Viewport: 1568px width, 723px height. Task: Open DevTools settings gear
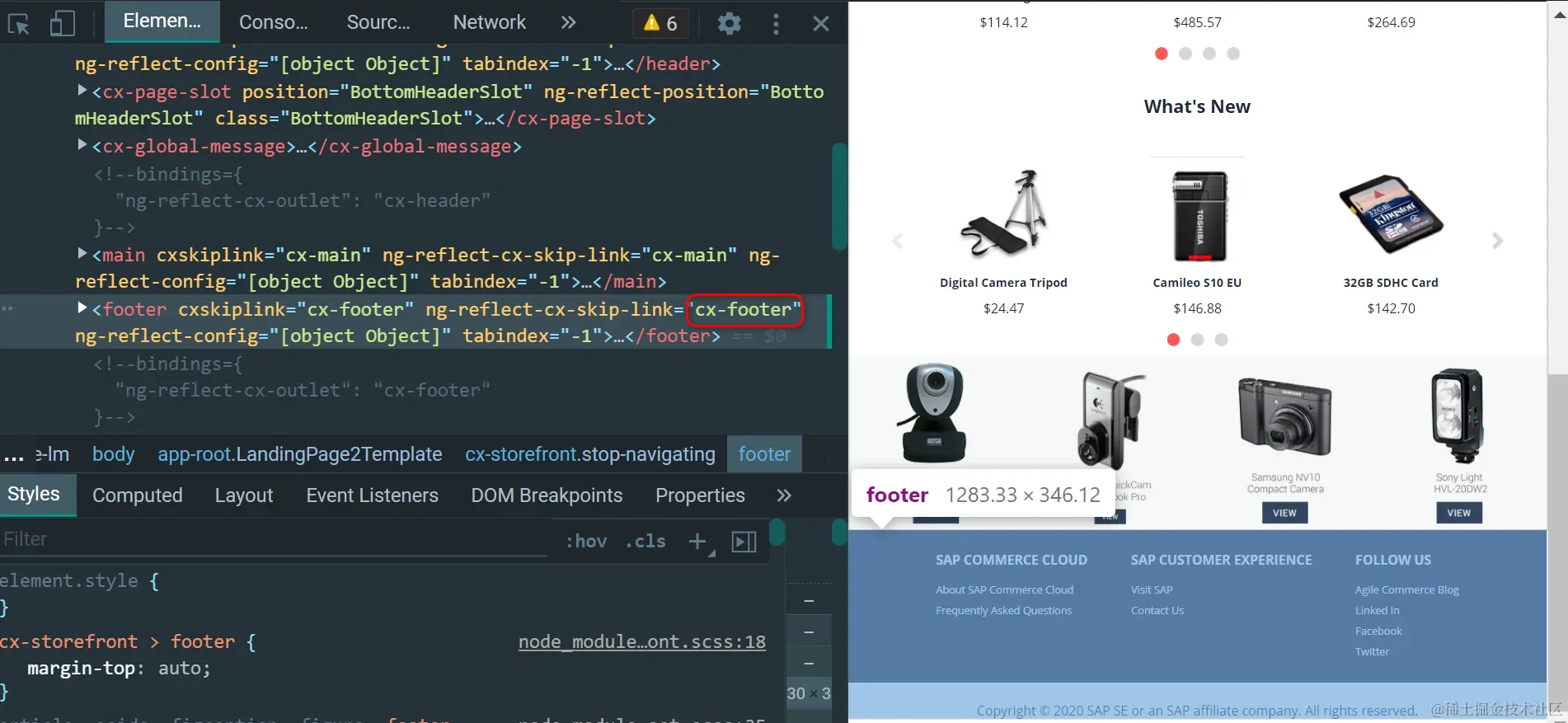pos(729,23)
